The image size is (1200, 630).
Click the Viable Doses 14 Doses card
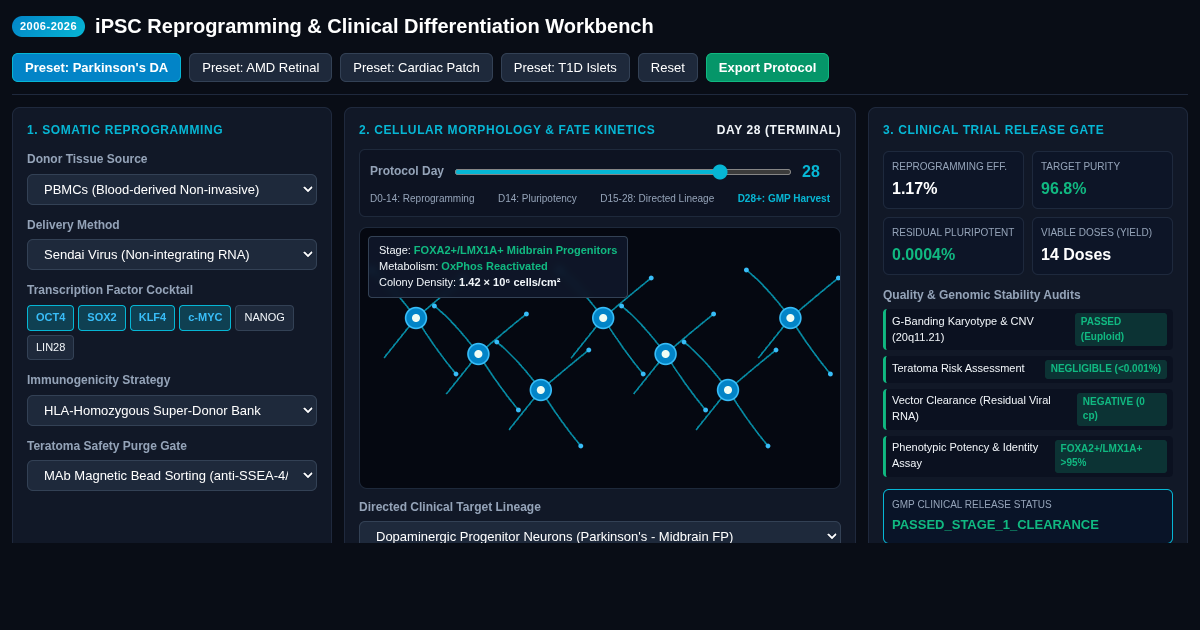(x=1102, y=246)
